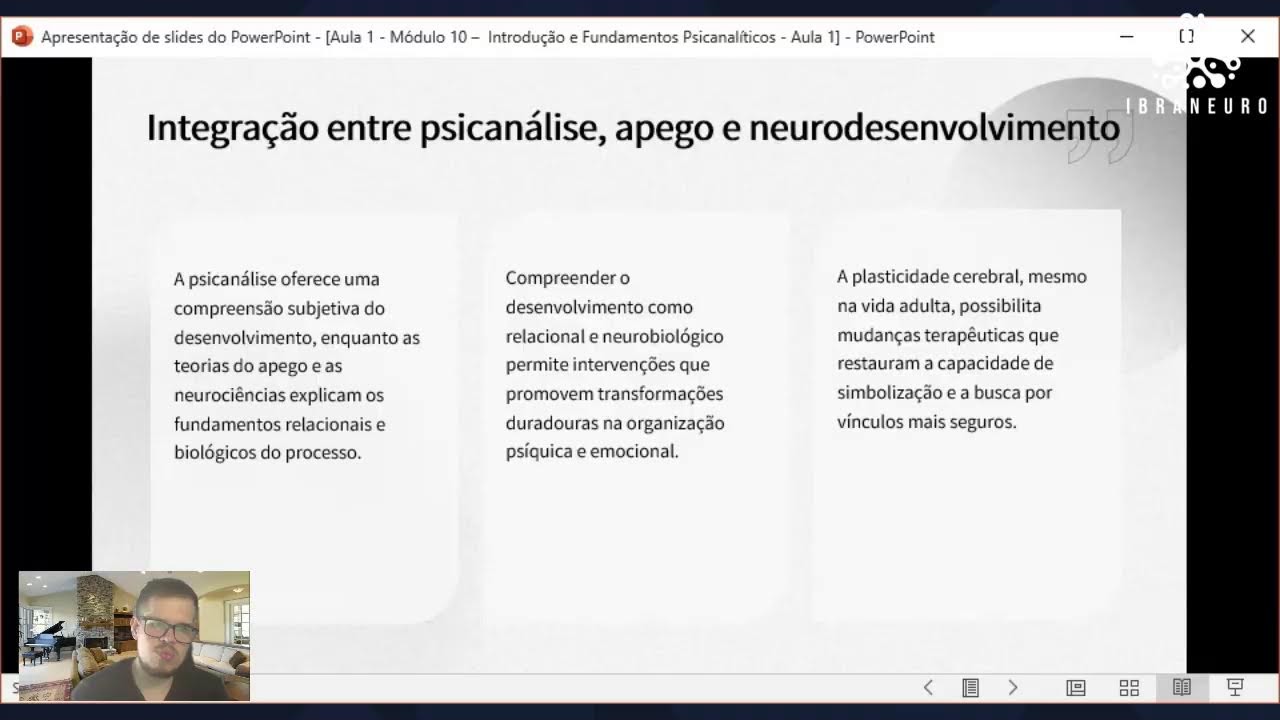The height and width of the screenshot is (720, 1280).
Task: Click the paragraph starting 'A plasticidade cerebral'
Action: click(962, 349)
